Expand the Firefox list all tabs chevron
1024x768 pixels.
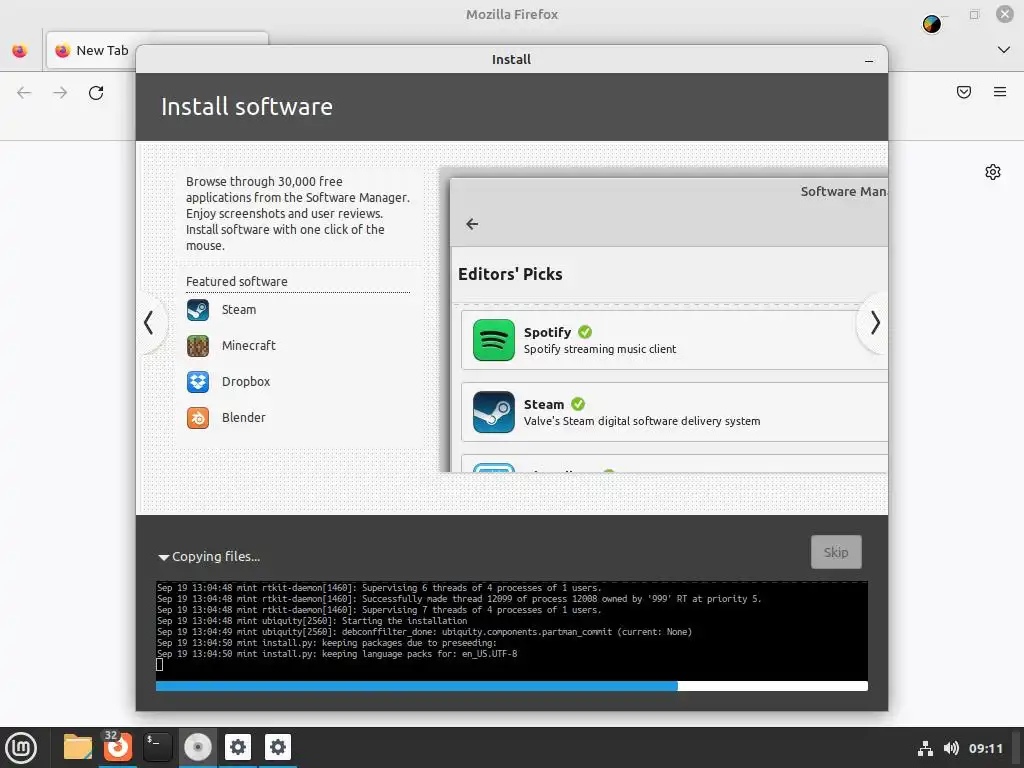1004,50
